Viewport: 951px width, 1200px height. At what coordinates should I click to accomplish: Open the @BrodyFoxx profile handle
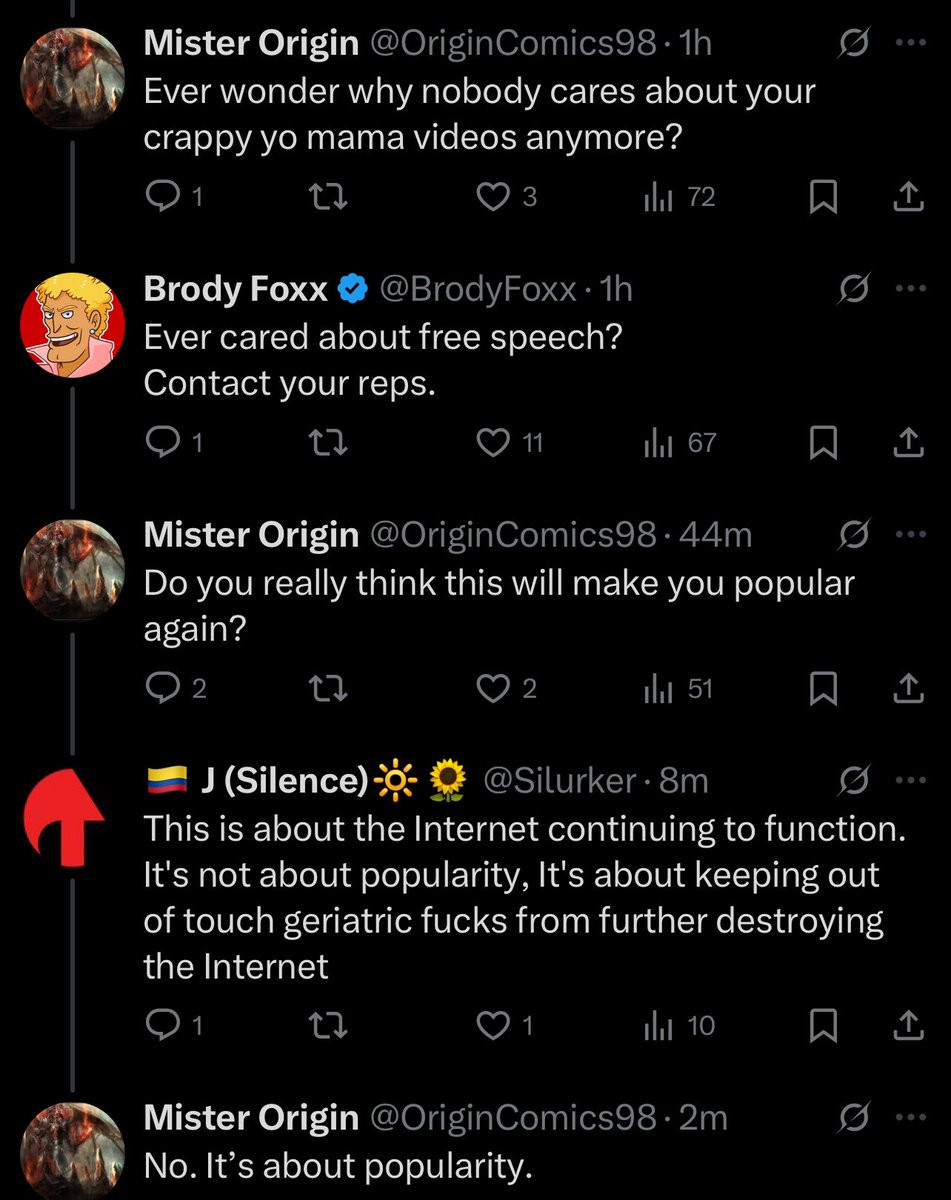(476, 289)
